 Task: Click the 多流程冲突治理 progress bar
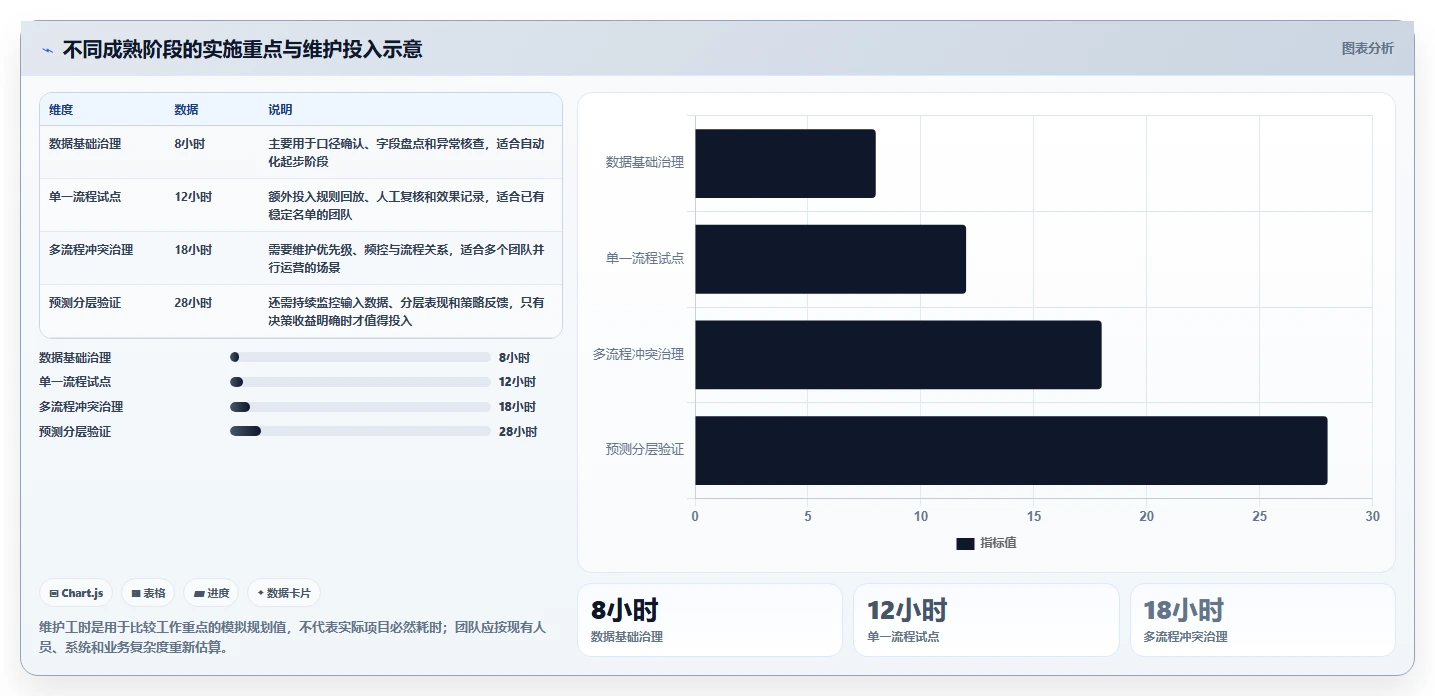click(360, 407)
